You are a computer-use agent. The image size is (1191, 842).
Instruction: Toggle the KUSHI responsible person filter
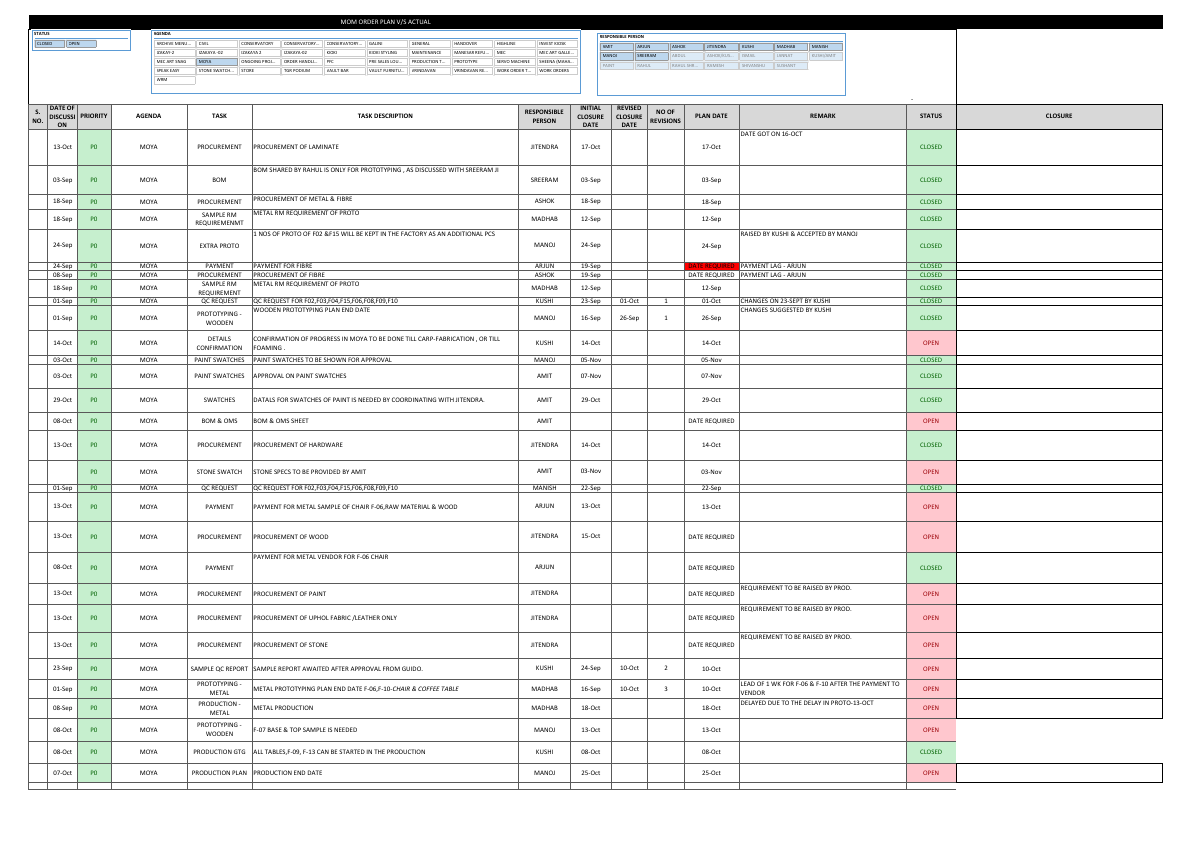(x=755, y=46)
